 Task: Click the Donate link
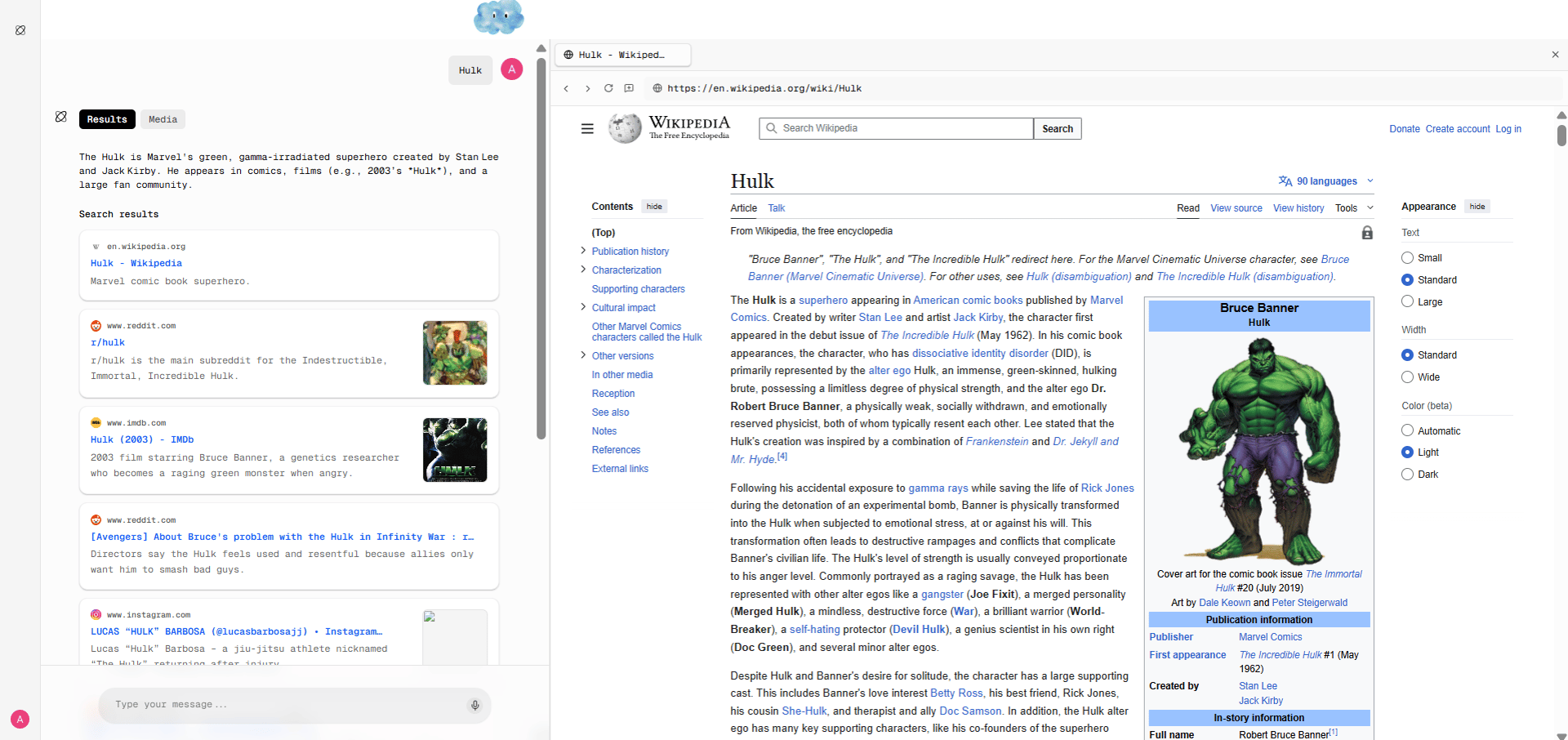pos(1405,129)
